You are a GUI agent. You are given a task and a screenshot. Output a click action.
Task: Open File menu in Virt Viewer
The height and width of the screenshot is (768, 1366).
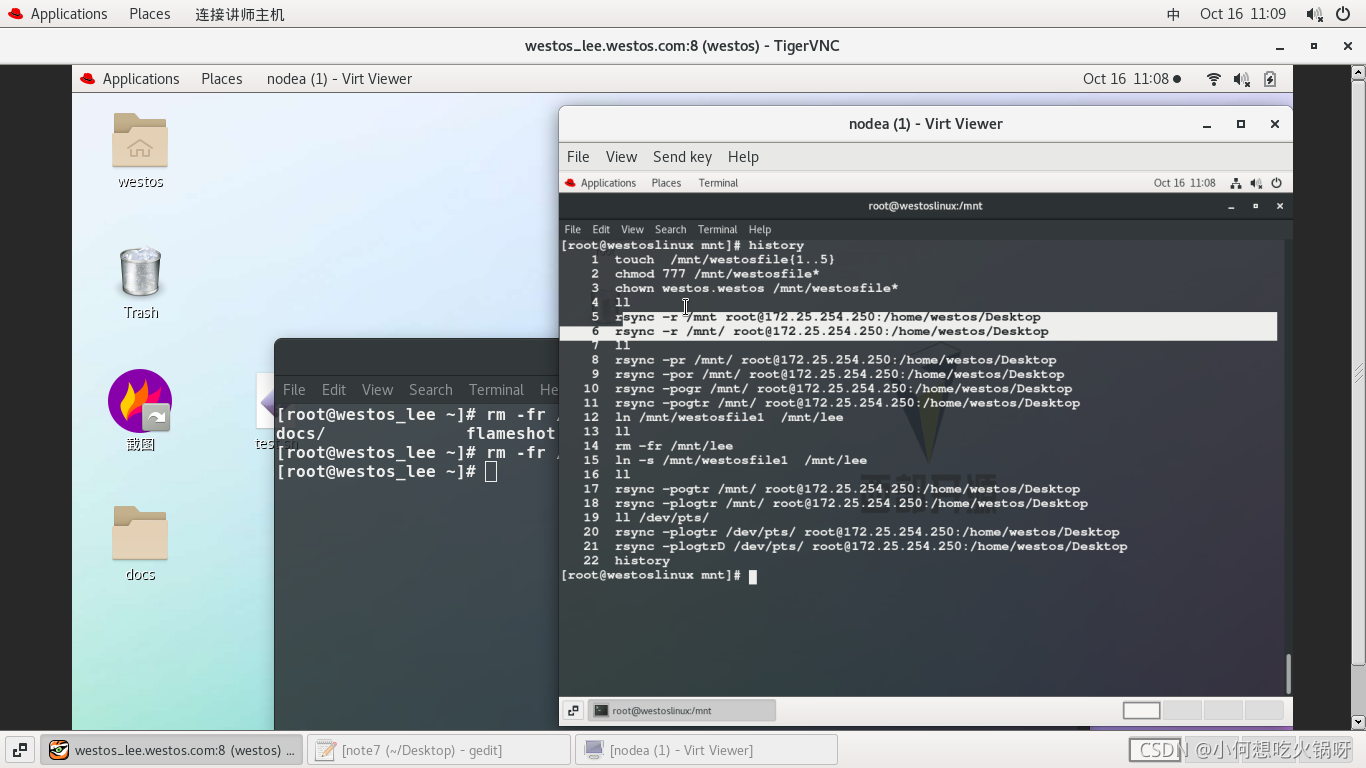(578, 157)
